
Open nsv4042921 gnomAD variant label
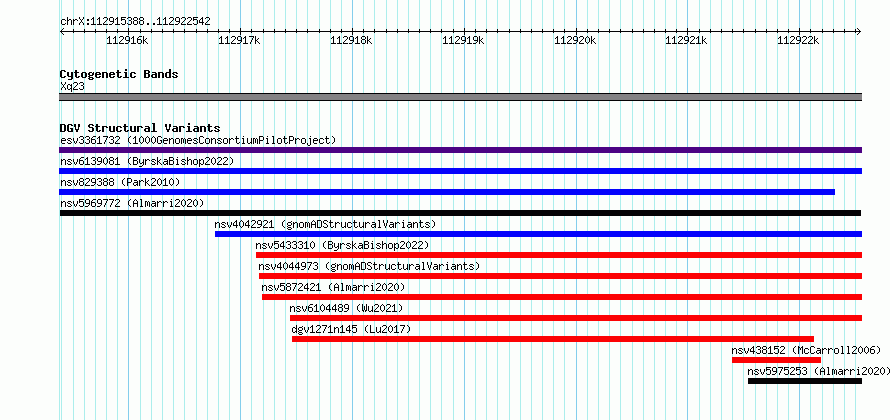pyautogui.click(x=325, y=224)
